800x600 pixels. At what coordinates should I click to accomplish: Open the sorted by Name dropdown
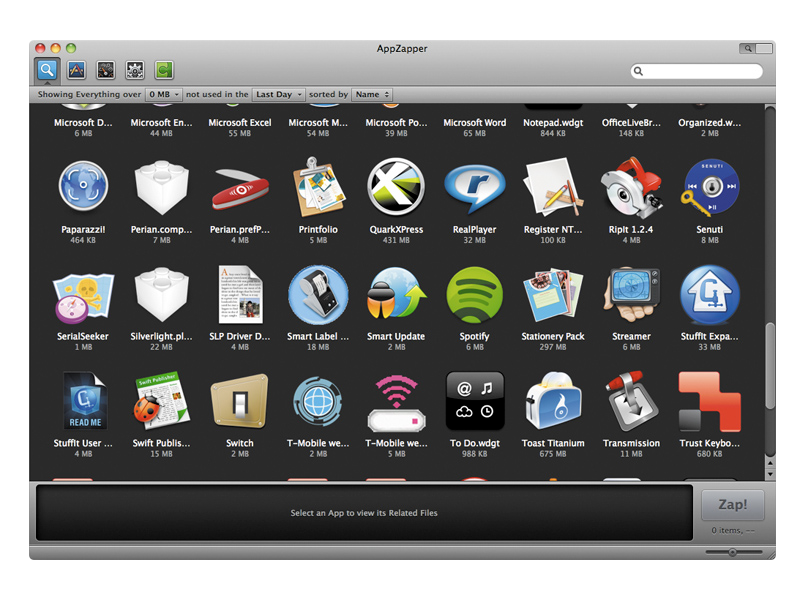[372, 94]
